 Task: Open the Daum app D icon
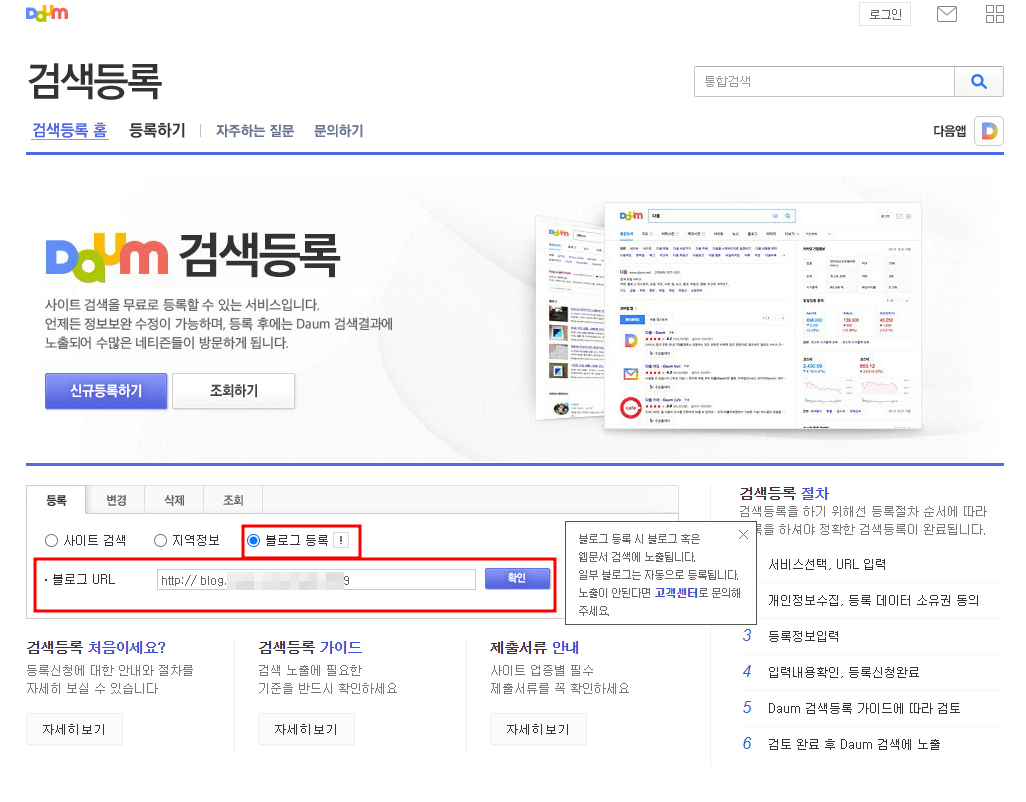[989, 131]
